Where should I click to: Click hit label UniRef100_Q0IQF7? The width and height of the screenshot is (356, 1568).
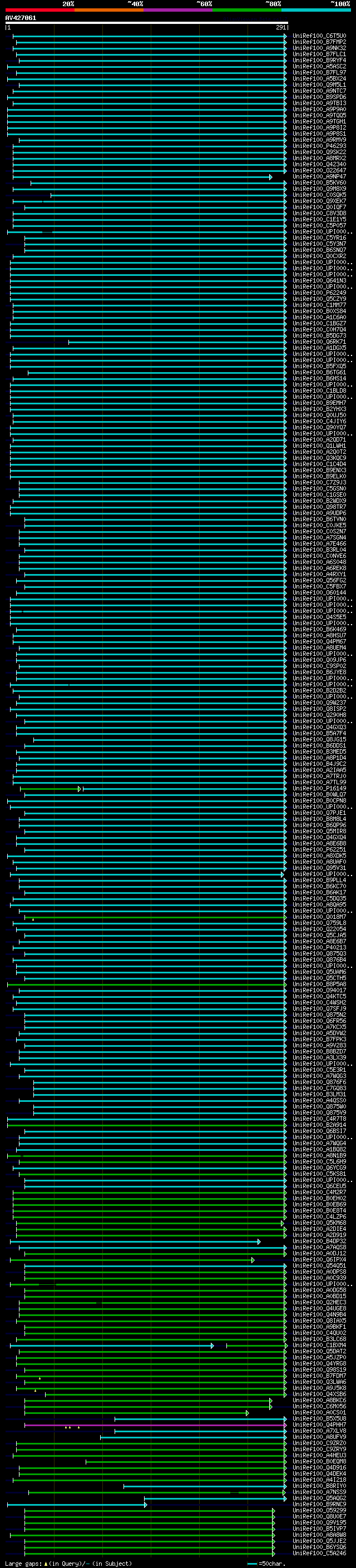pos(319,207)
